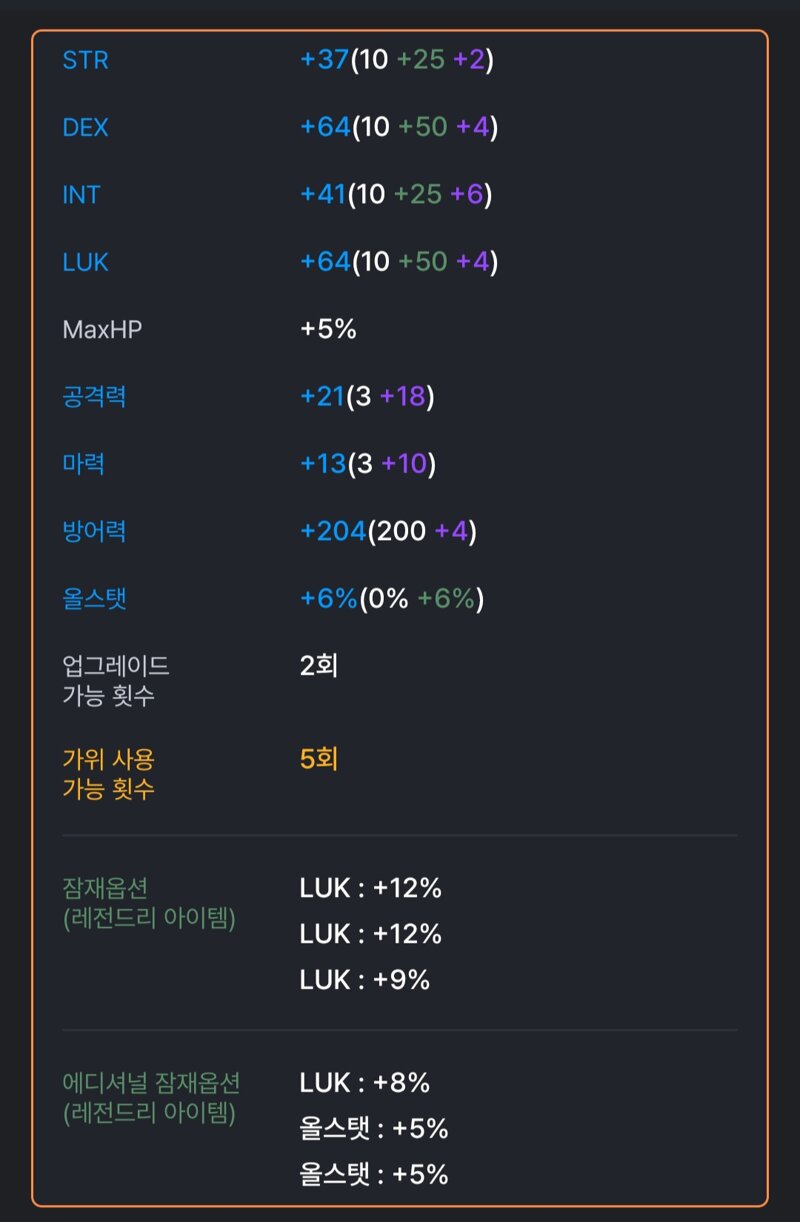Select the 올스탯 label
Image resolution: width=800 pixels, height=1222 pixels.
(94, 599)
